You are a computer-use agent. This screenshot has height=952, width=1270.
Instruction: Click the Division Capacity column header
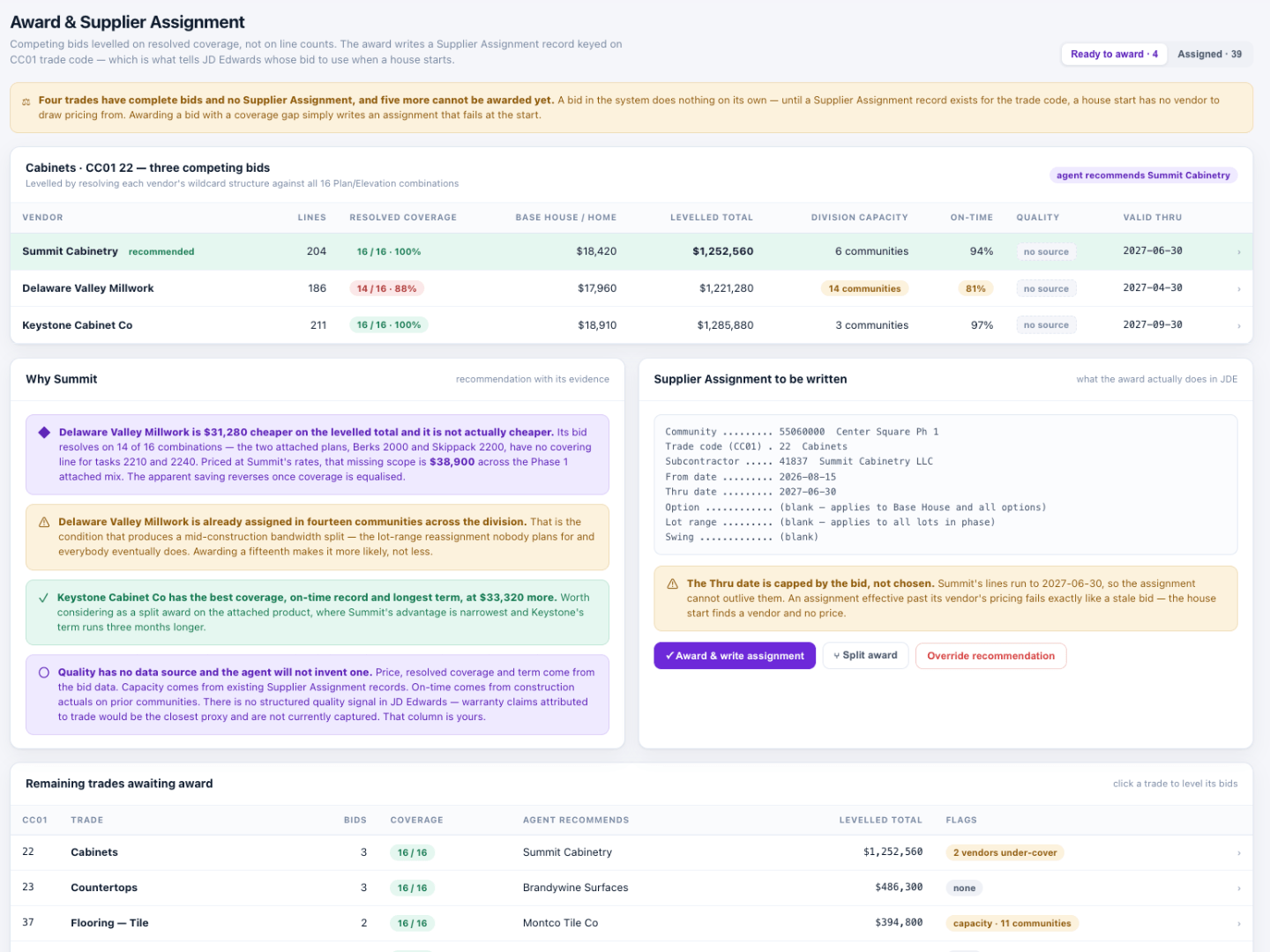[x=860, y=218]
